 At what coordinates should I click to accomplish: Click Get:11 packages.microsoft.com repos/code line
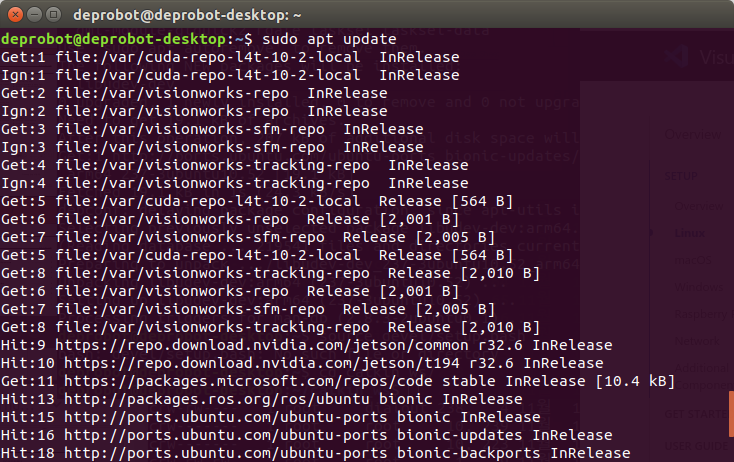coord(338,381)
